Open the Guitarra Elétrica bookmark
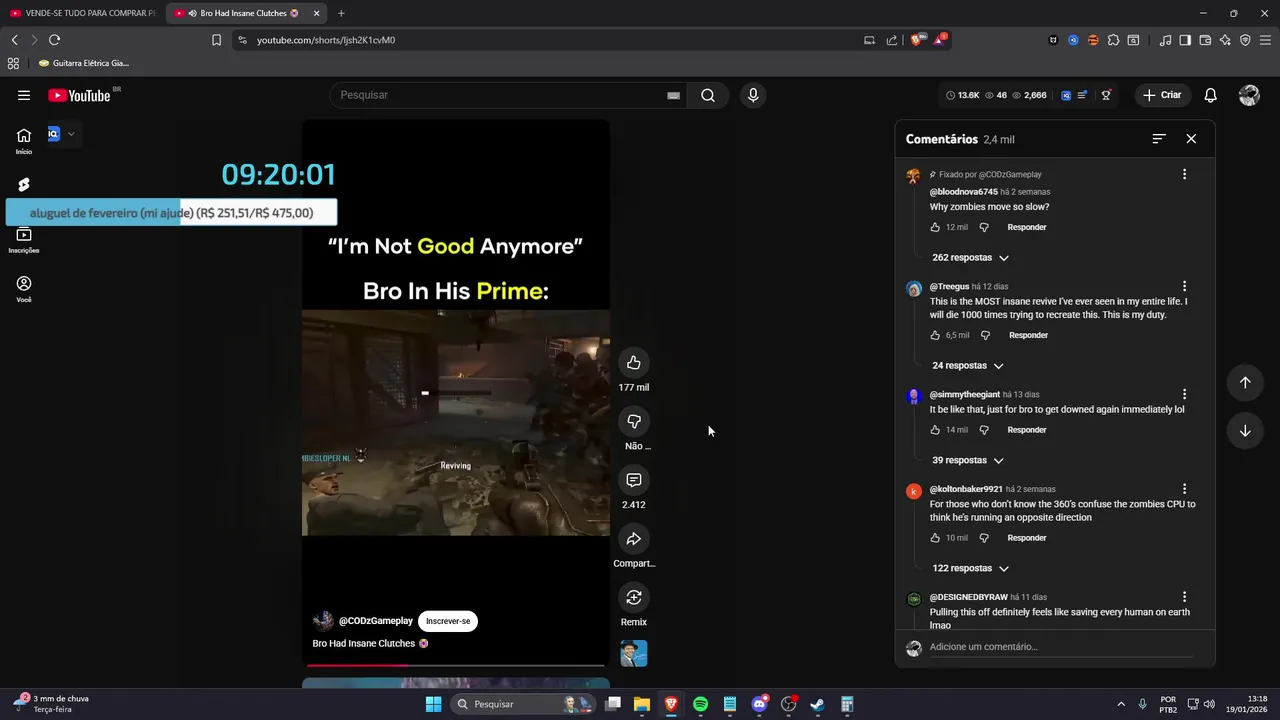The image size is (1280, 720). [x=83, y=63]
